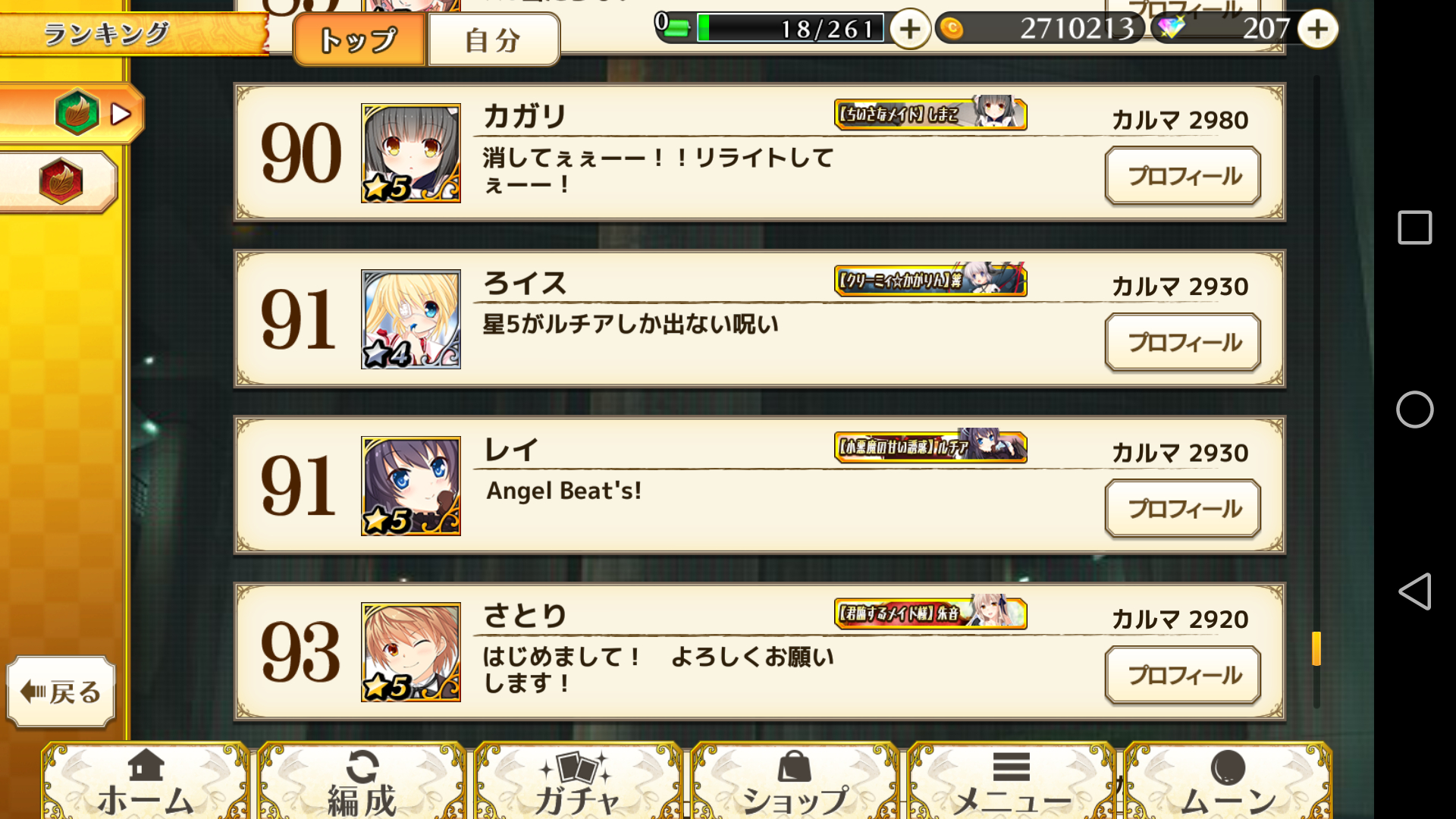Open プロフィール for player カガリ
Viewport: 1456px width, 819px height.
[1183, 176]
